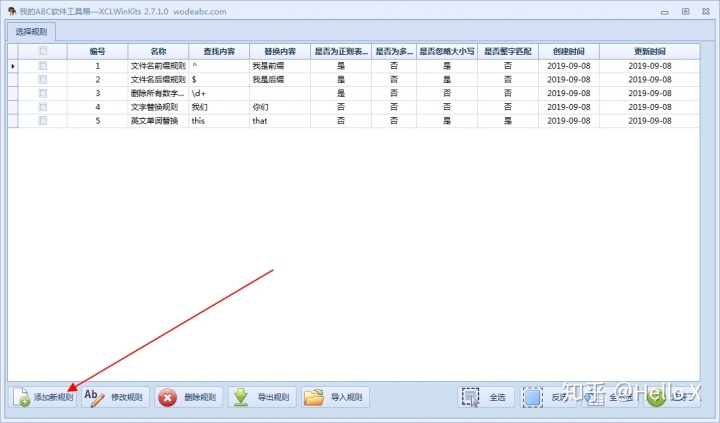This screenshot has width=720, height=423.
Task: Click the number 5 cell in 编号 column
Action: pos(97,121)
